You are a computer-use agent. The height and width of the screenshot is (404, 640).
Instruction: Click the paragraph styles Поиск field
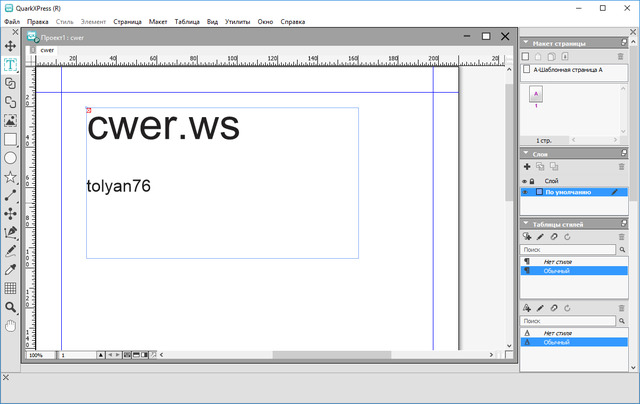(x=568, y=249)
